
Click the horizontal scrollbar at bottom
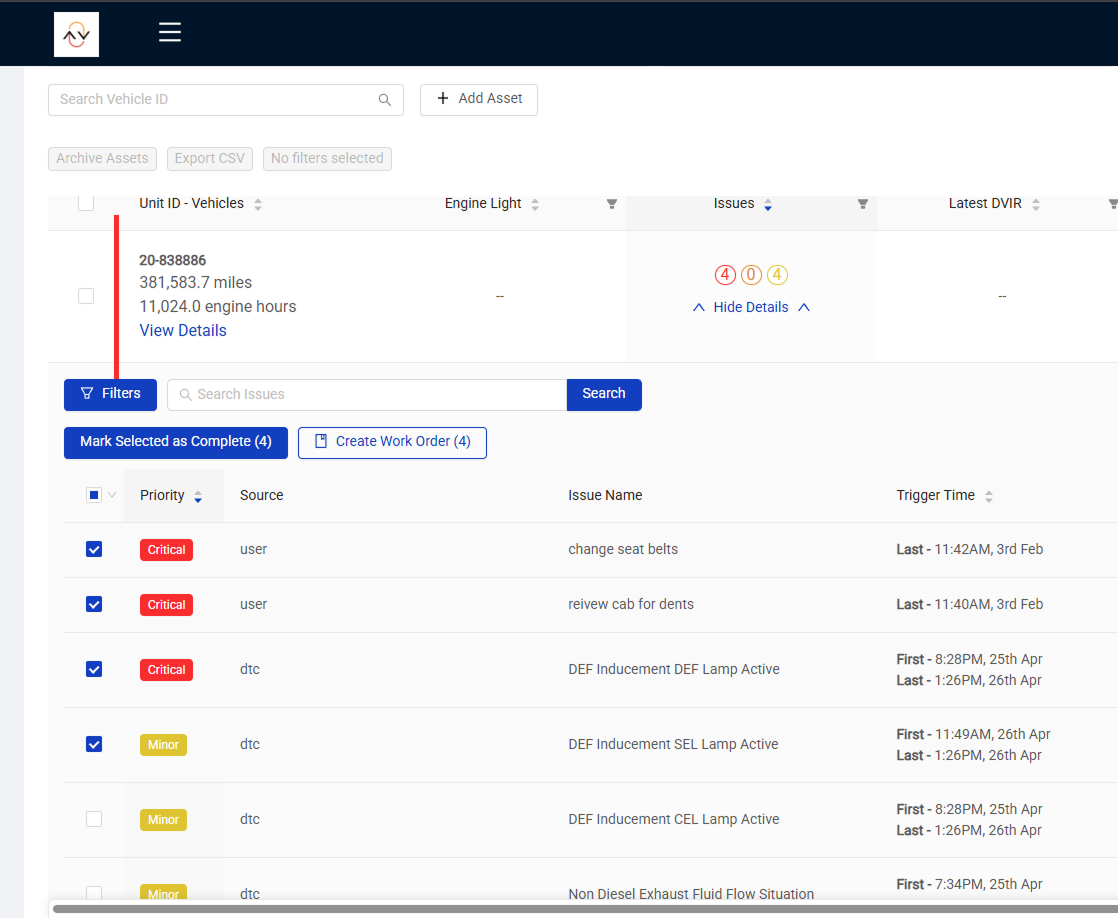(x=585, y=909)
